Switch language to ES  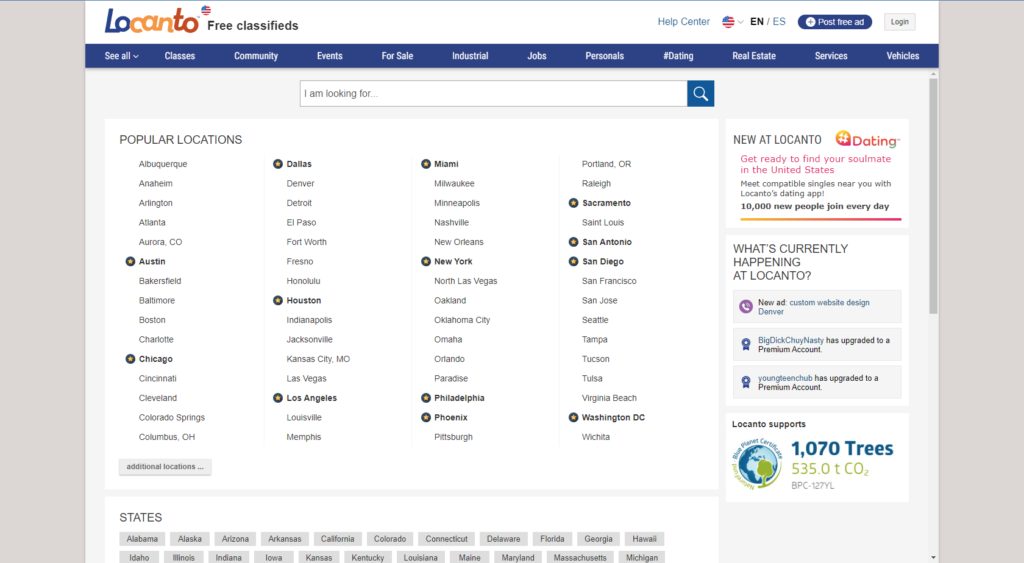click(x=779, y=22)
